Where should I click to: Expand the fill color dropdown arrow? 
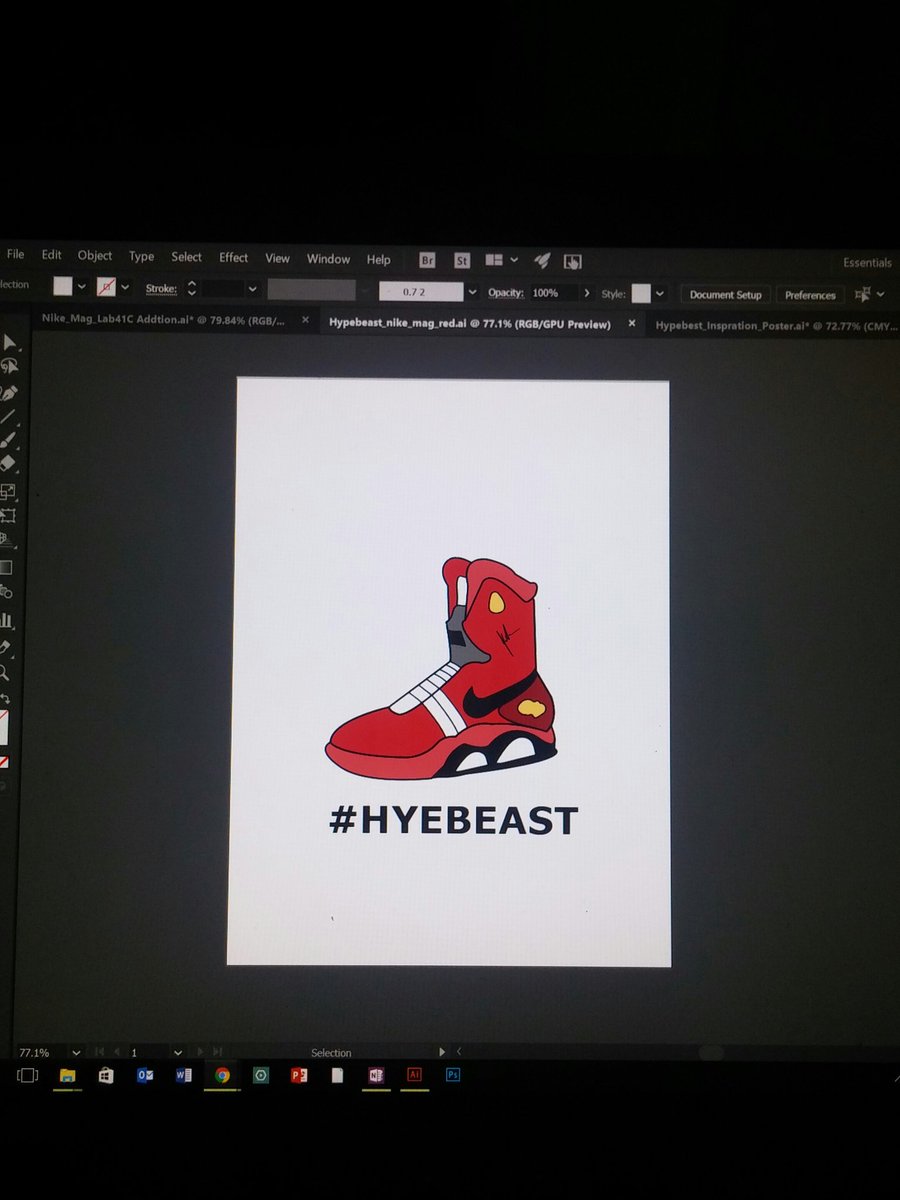click(81, 287)
